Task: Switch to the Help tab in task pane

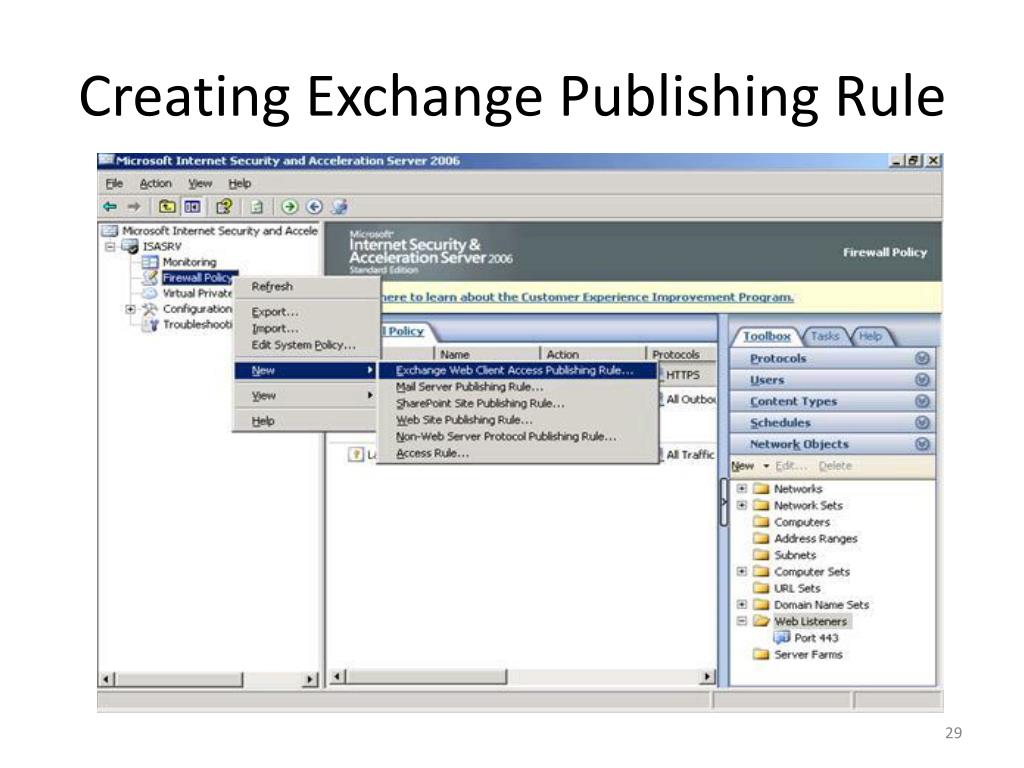Action: pos(870,336)
